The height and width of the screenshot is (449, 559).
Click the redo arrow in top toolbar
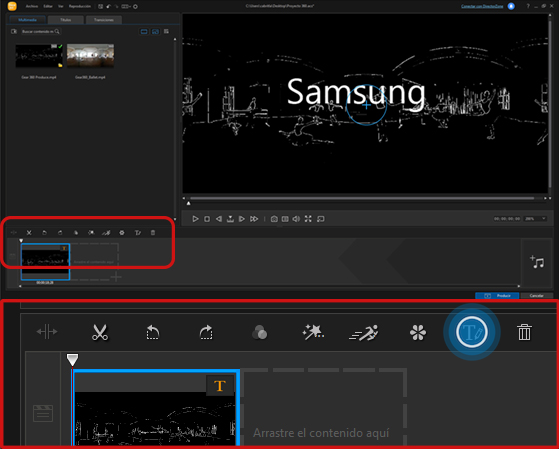pos(116,6)
